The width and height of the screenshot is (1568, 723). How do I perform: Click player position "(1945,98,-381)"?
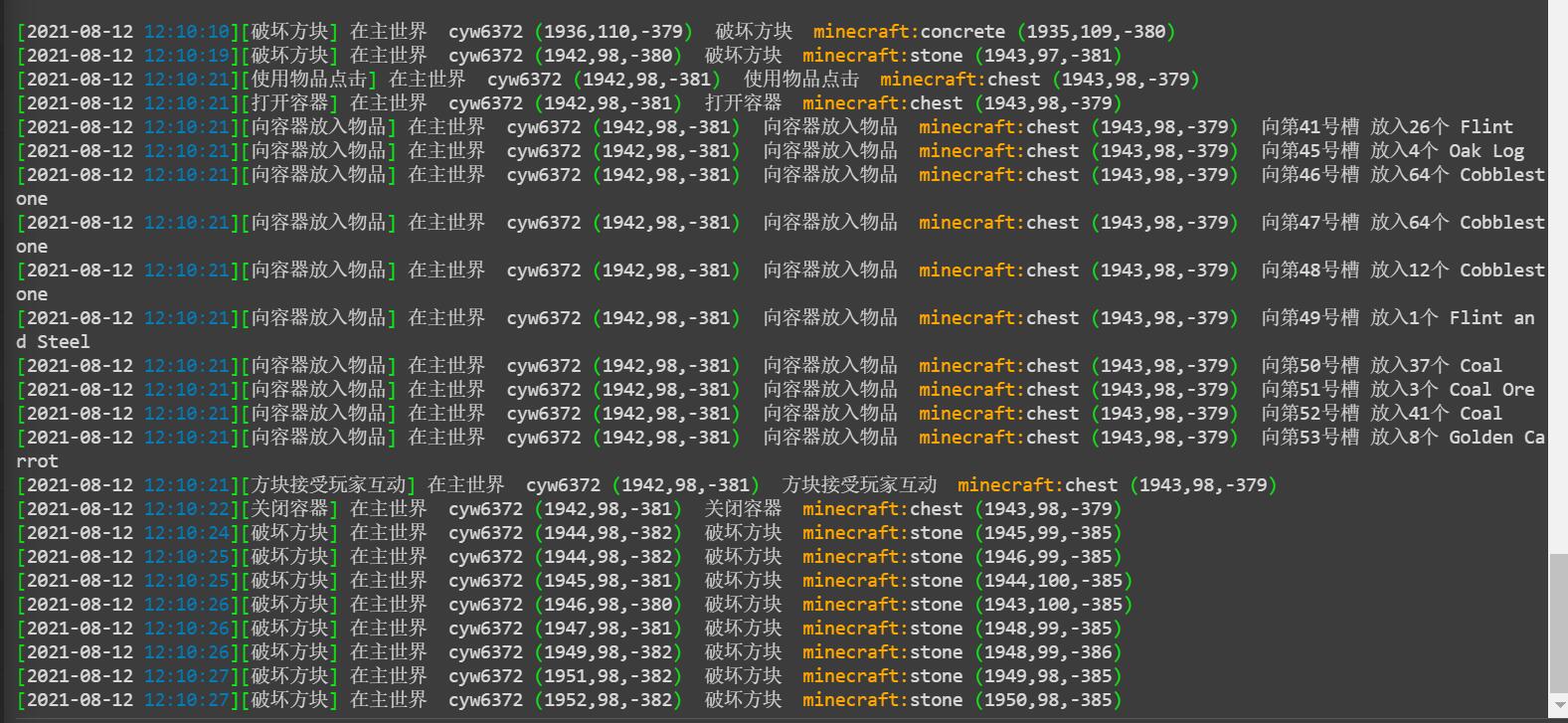609,581
